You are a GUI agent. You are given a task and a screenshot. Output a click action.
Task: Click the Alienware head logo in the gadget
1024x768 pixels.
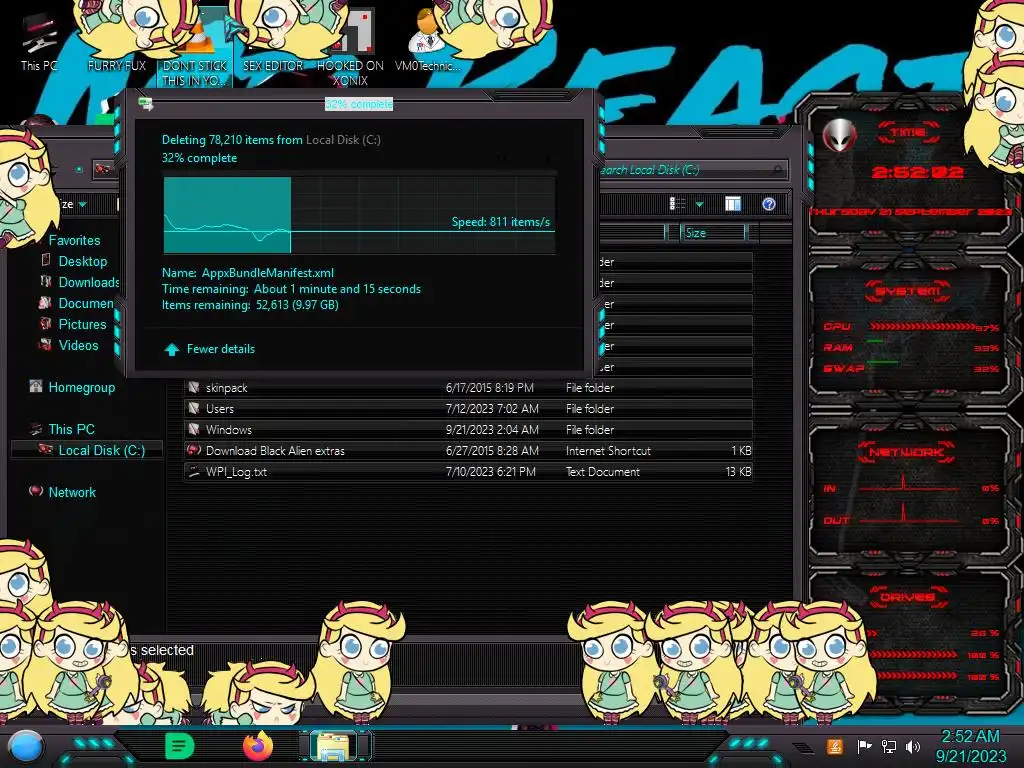pyautogui.click(x=839, y=136)
